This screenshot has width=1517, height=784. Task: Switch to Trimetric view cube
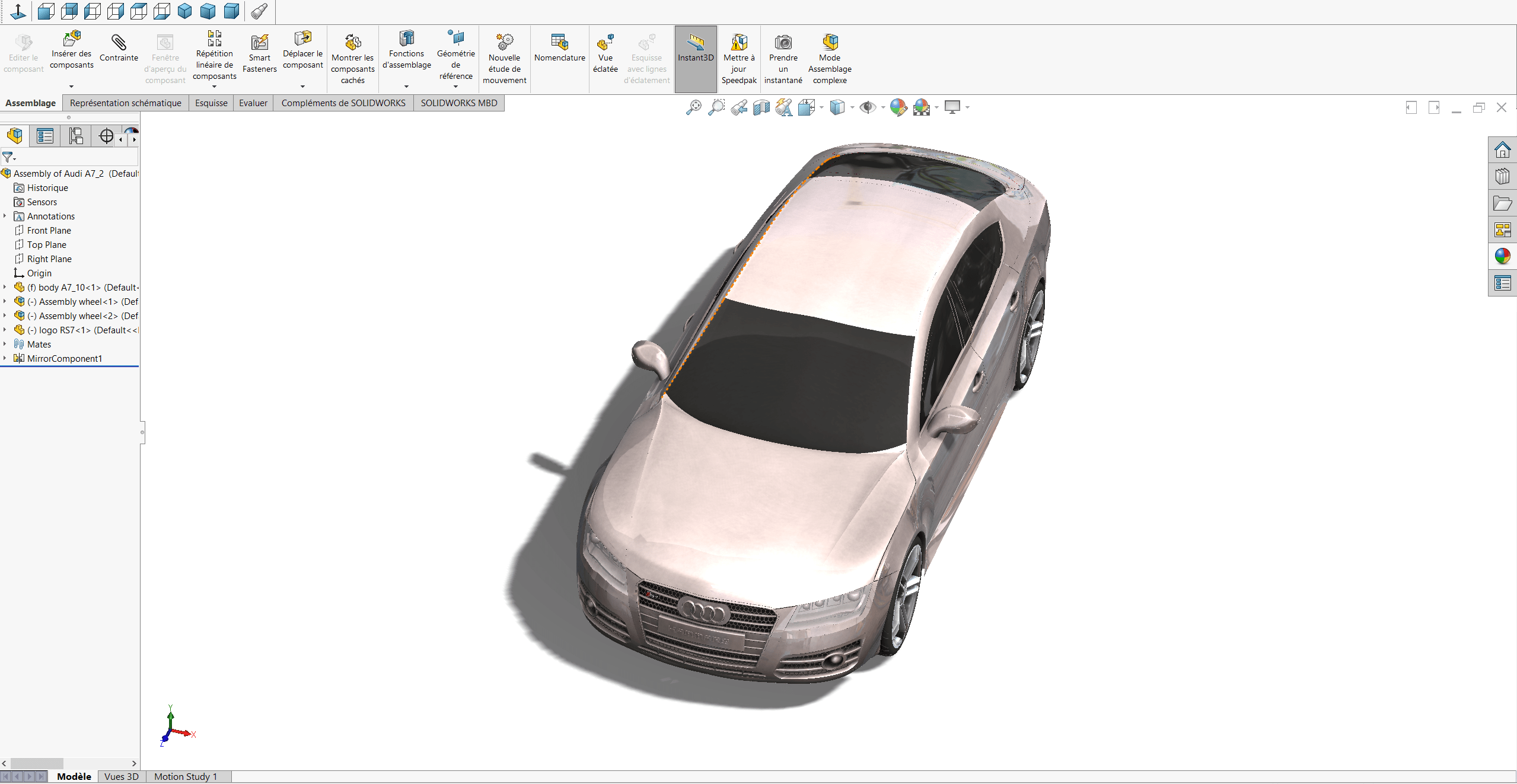tap(208, 11)
